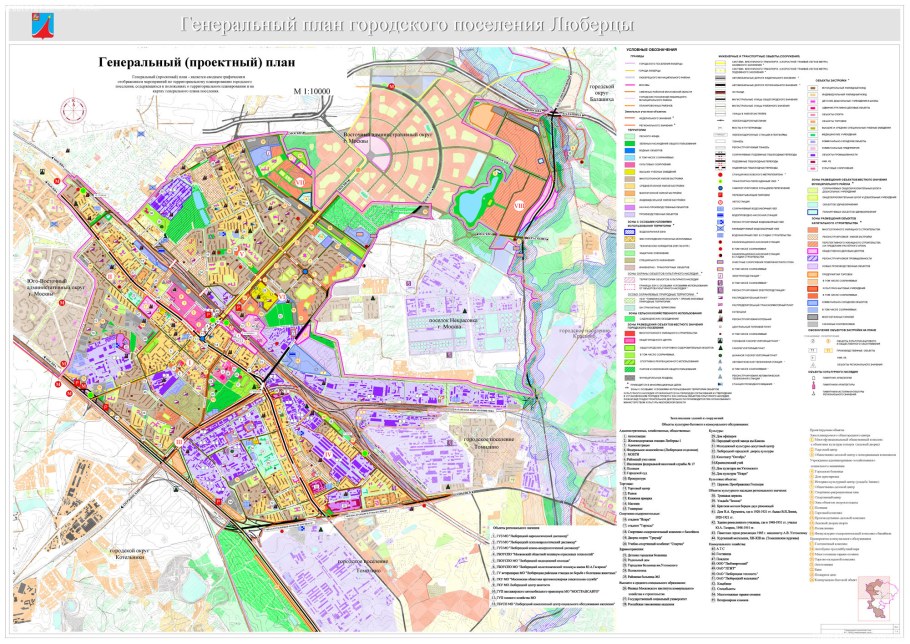Click the 'Генеральный (проектный) план' heading

pyautogui.click(x=197, y=62)
